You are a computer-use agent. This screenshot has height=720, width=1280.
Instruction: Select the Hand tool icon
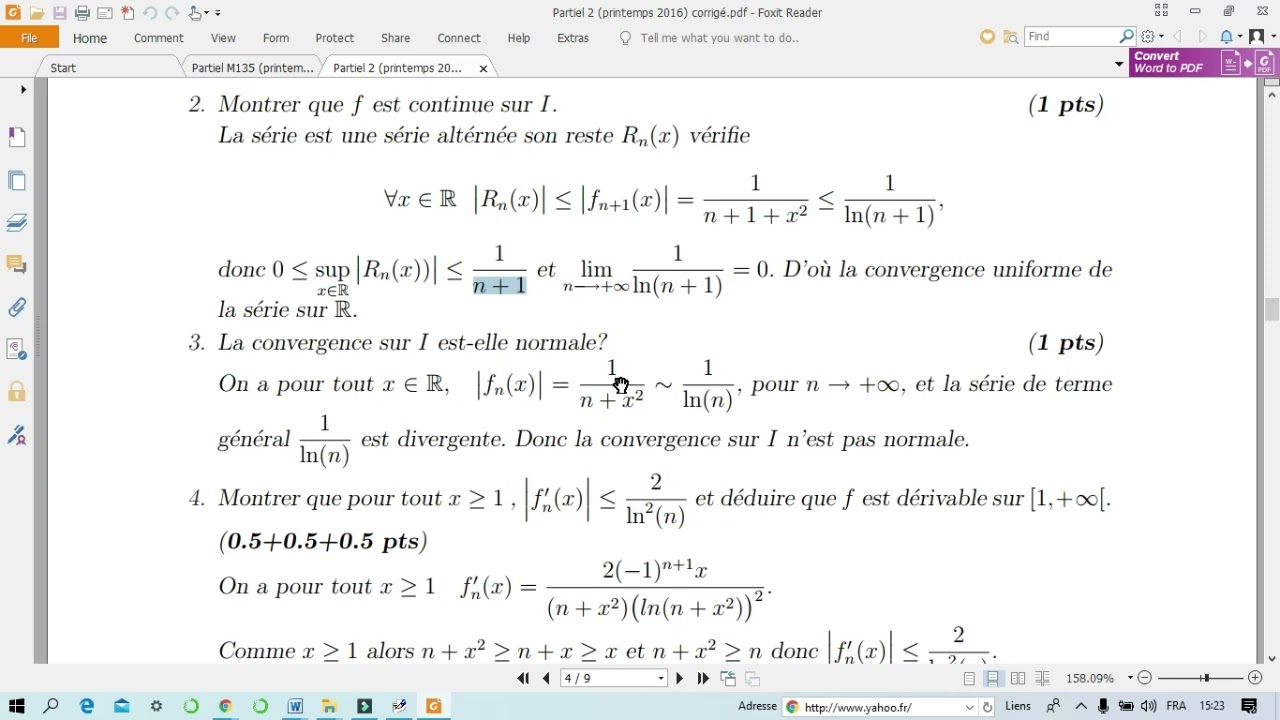pos(195,13)
